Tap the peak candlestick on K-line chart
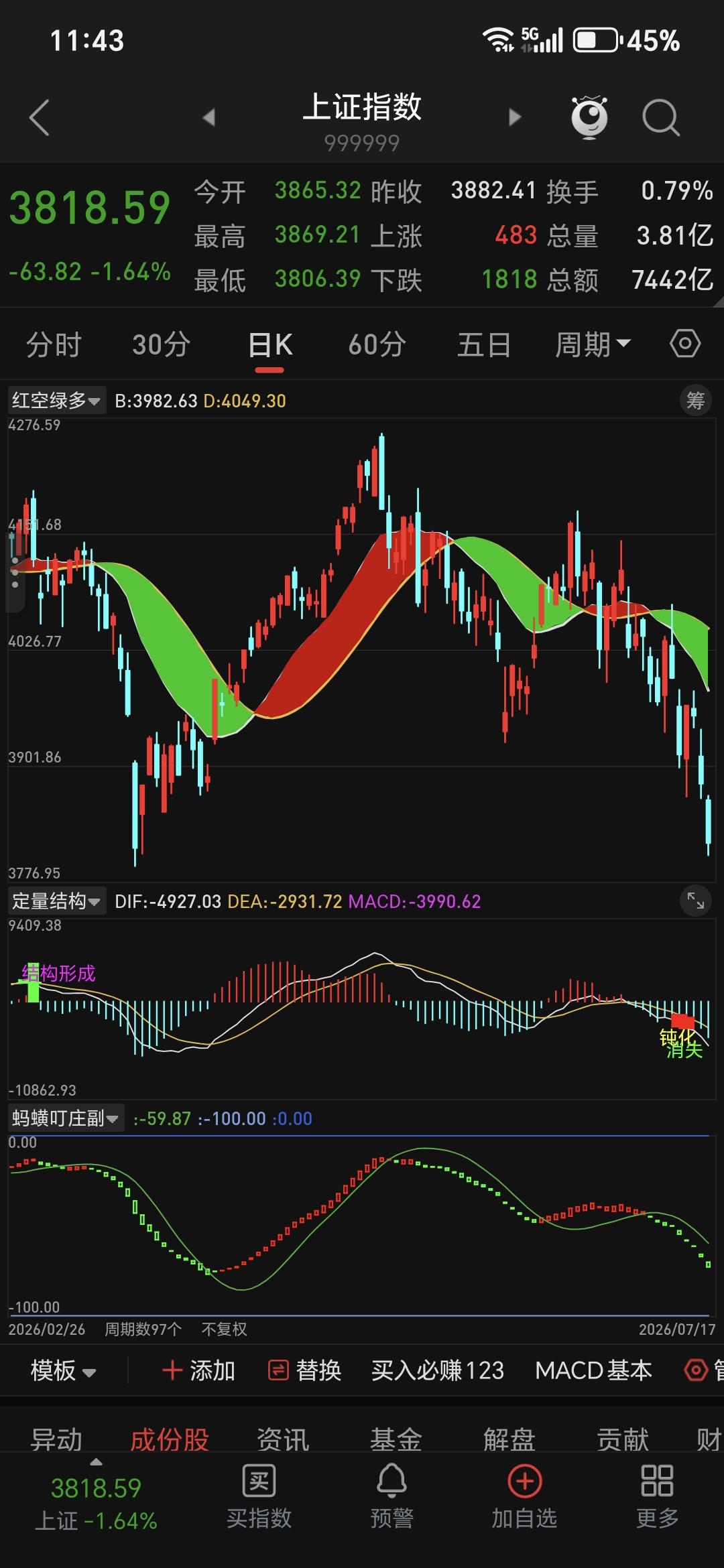724x1568 pixels. click(382, 472)
